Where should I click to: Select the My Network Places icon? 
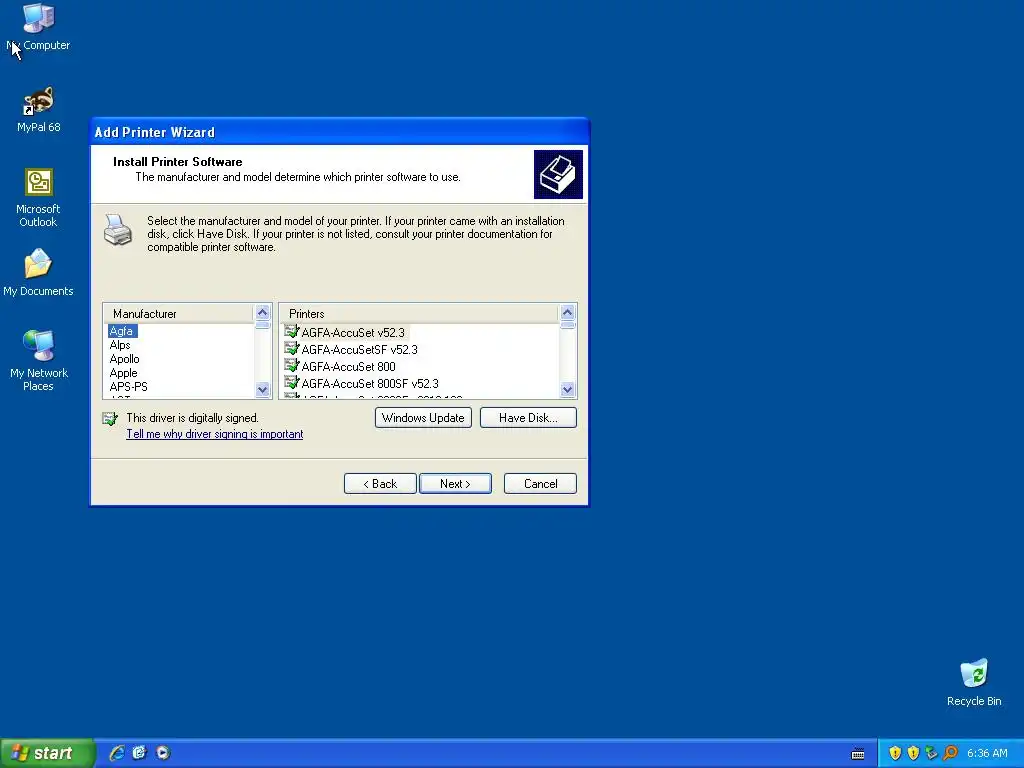point(39,346)
